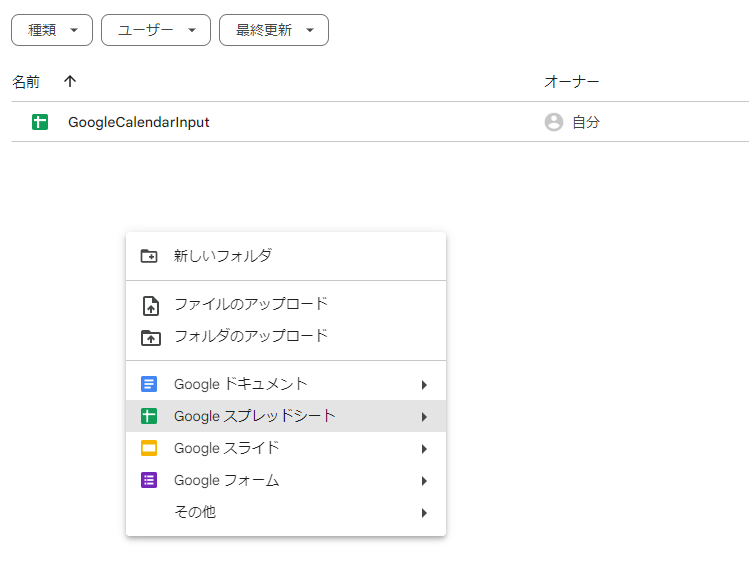Screen dimensions: 749x571
Task: Click the green Sheets icon in menu
Action: point(149,416)
